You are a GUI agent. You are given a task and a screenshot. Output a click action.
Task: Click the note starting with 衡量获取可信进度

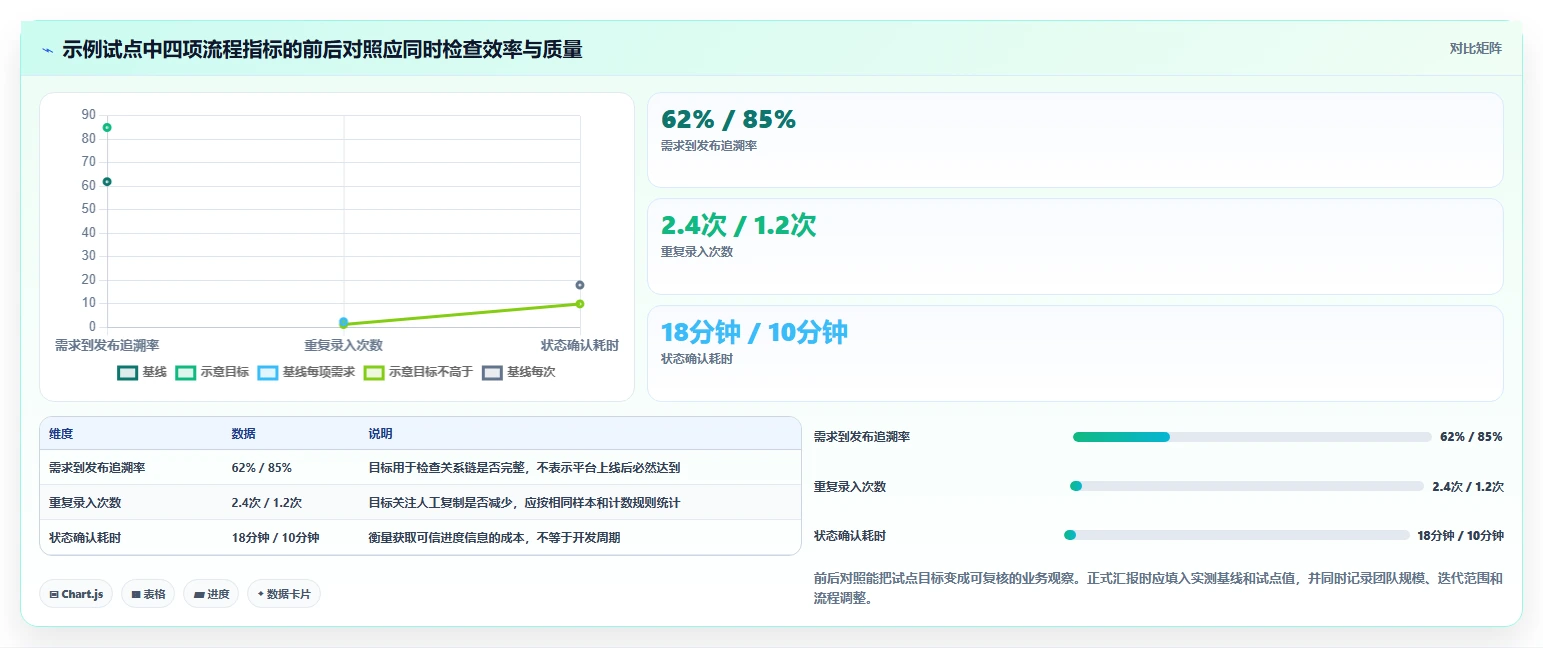pyautogui.click(x=494, y=537)
